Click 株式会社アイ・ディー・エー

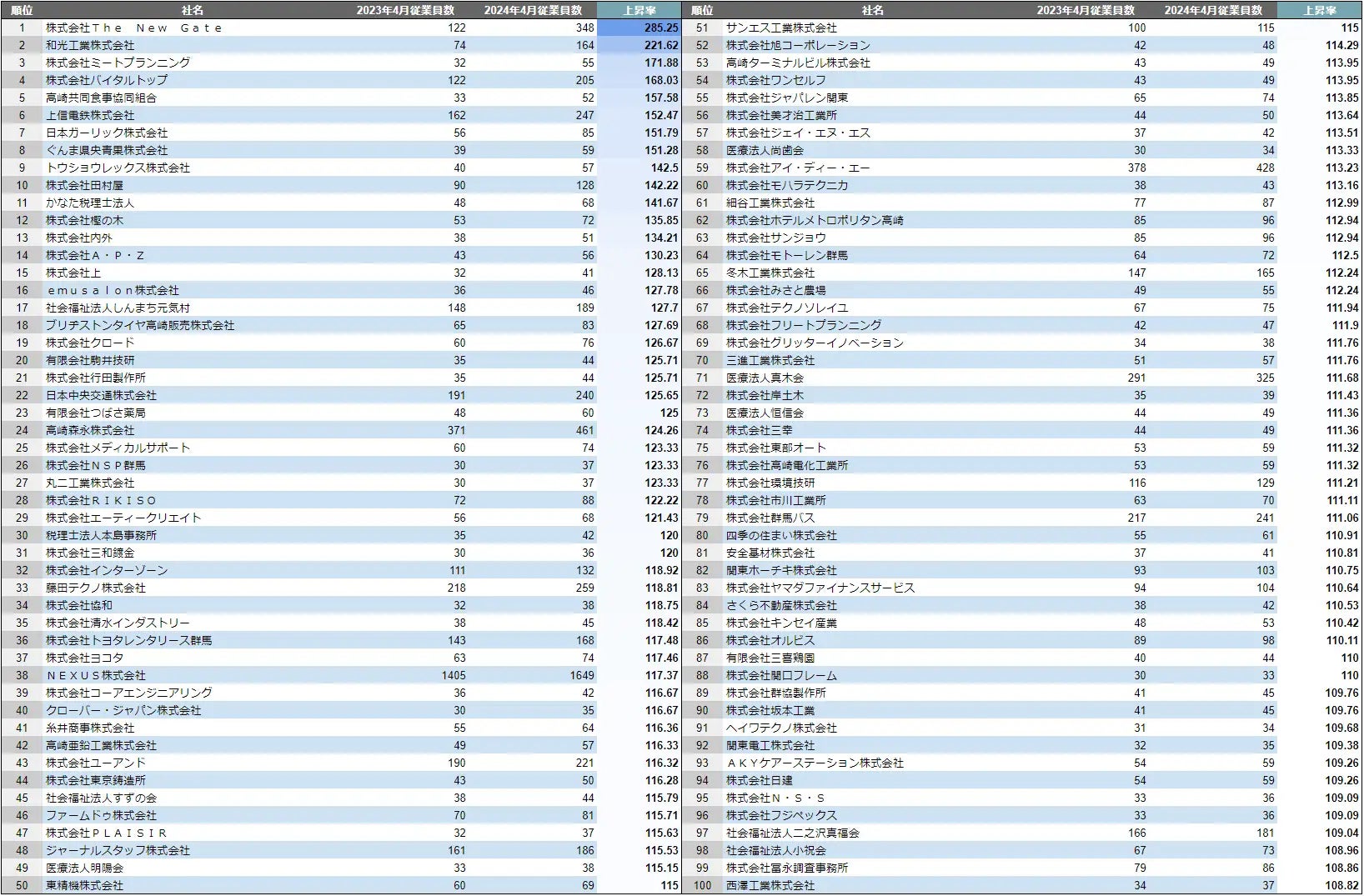798,168
